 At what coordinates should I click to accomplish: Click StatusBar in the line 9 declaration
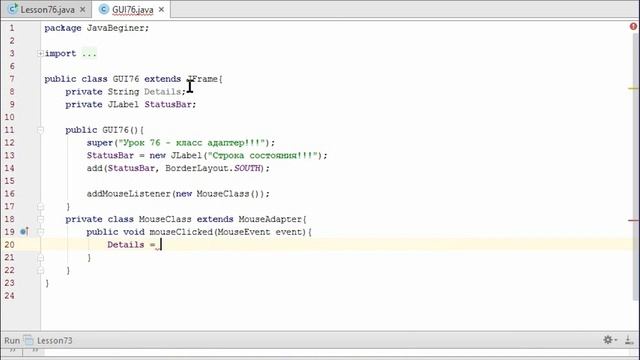pos(168,104)
